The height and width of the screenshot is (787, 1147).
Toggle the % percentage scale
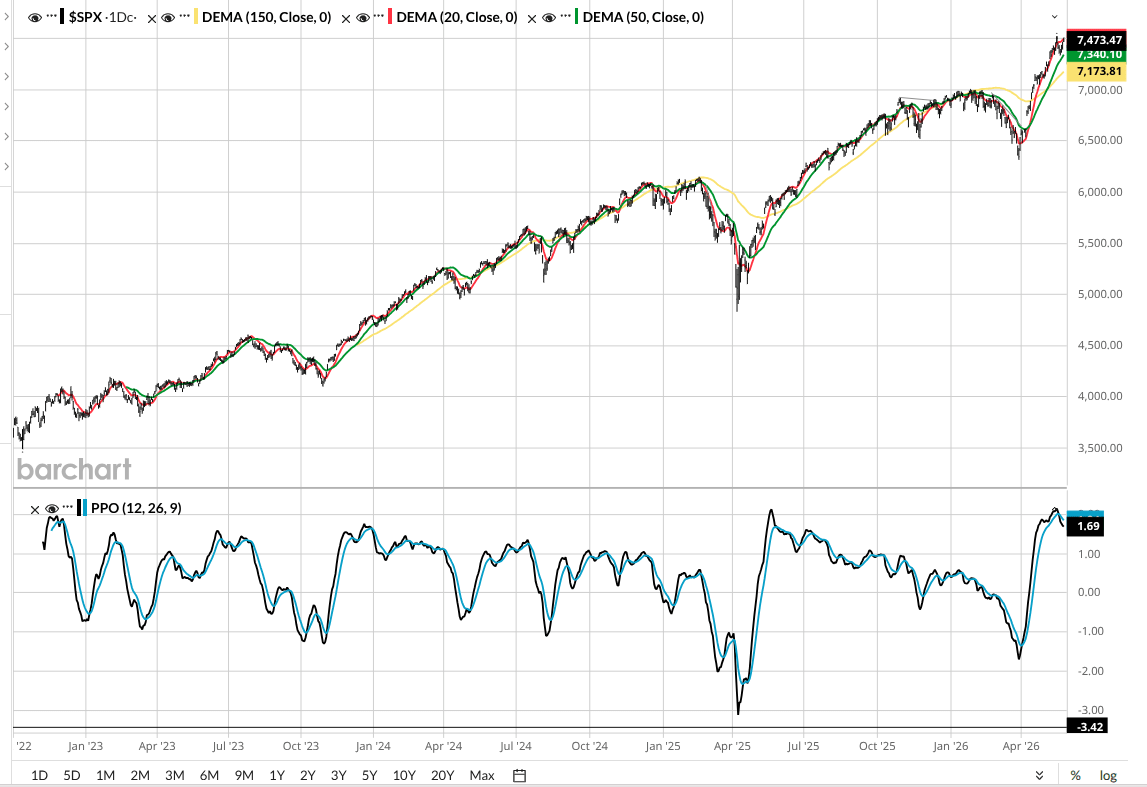click(x=1075, y=775)
